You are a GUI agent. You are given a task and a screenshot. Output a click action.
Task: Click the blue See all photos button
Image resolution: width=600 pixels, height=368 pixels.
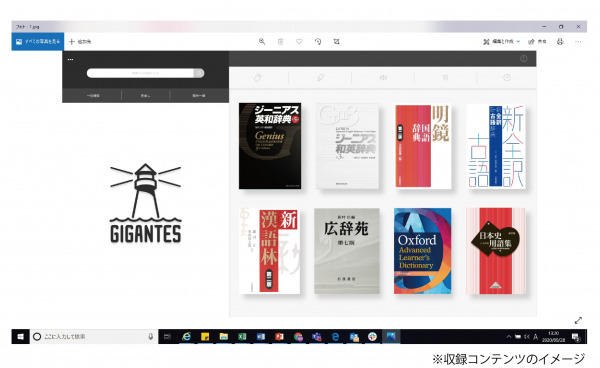tap(38, 41)
